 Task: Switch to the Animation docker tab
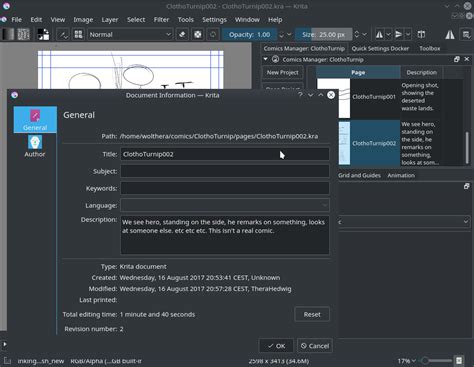(401, 175)
